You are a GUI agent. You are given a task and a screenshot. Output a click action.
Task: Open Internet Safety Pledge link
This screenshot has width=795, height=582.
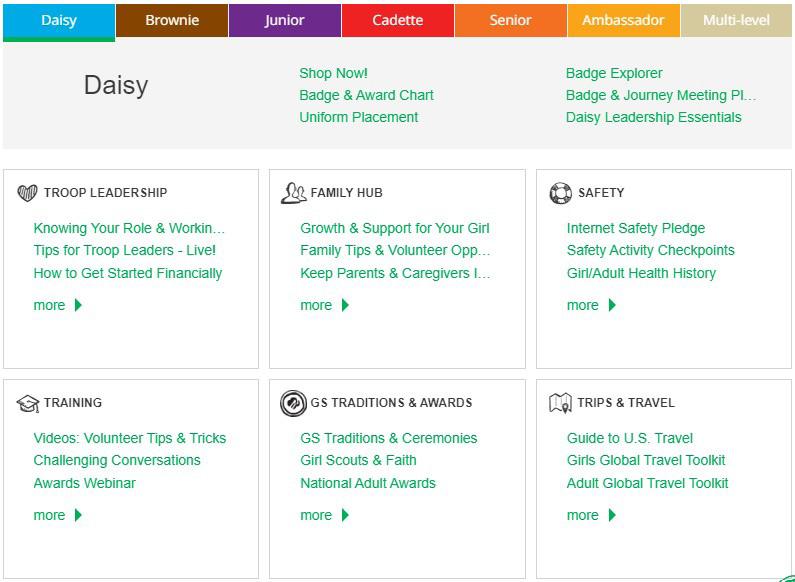[x=636, y=228]
